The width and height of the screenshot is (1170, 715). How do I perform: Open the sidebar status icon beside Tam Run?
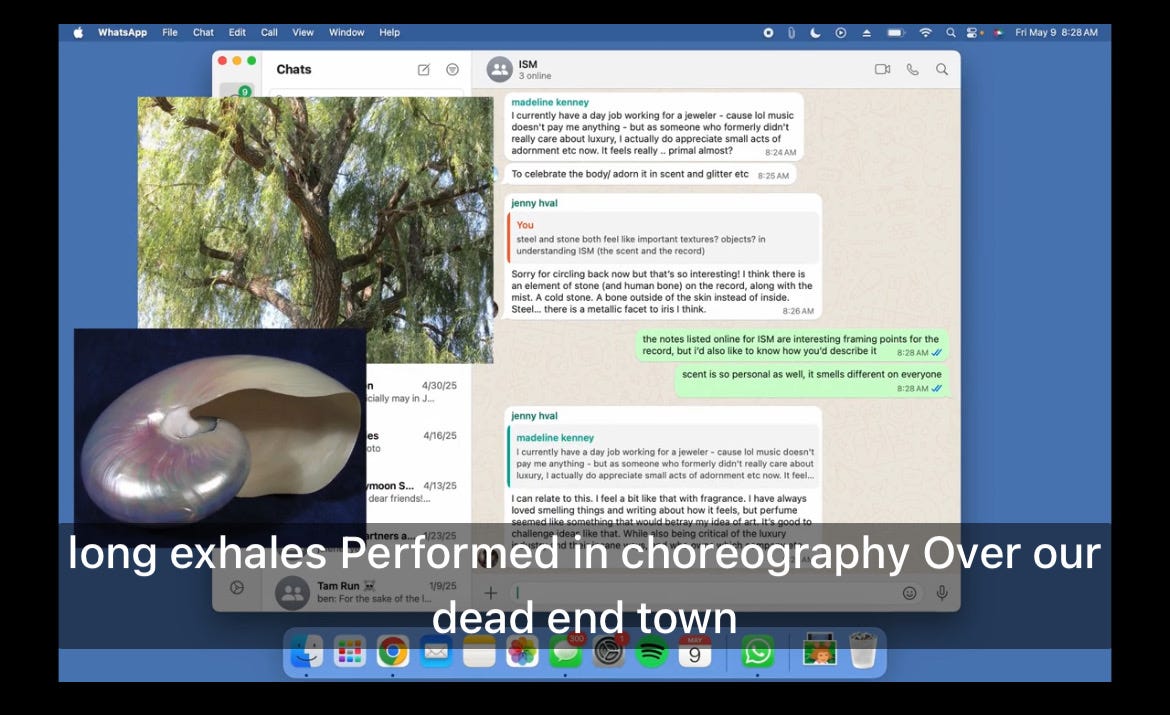pyautogui.click(x=237, y=587)
